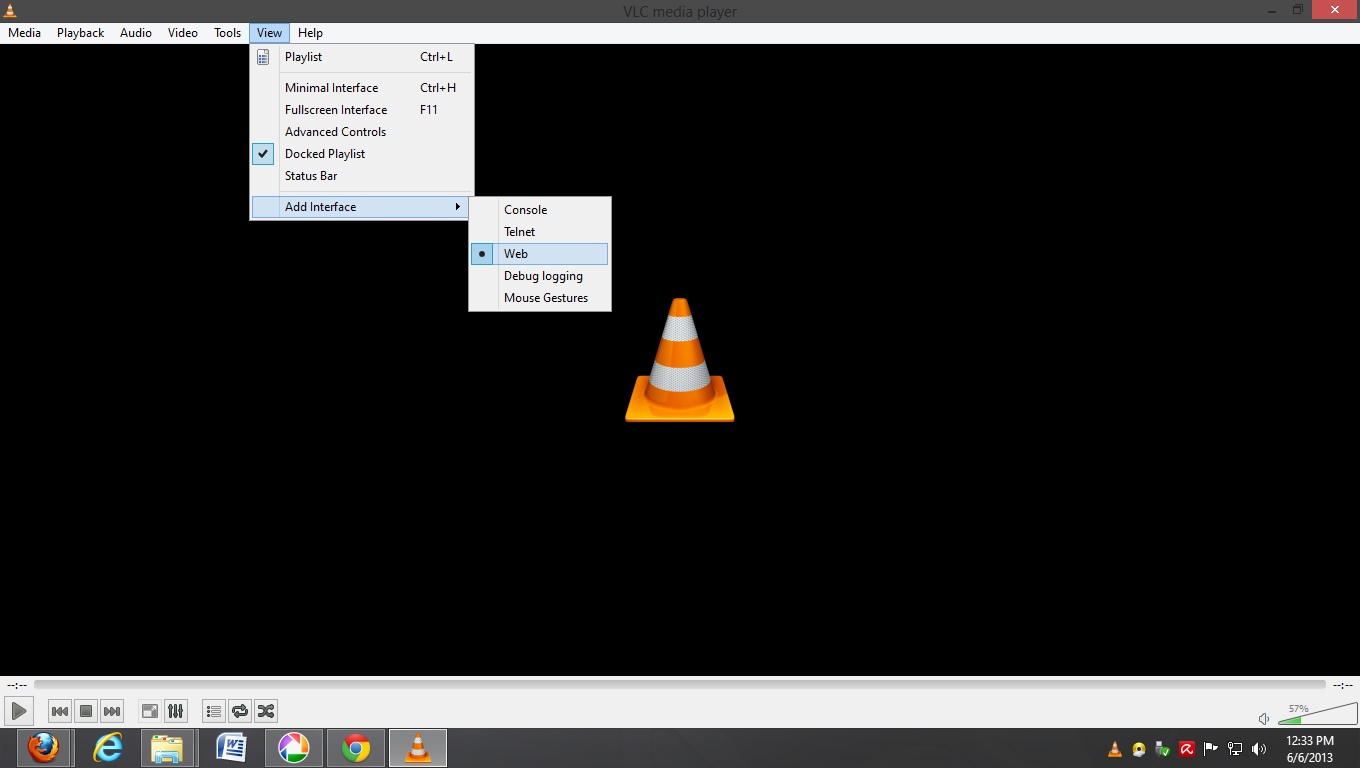Mute audio via speaker icon
Screen dimensions: 1360x768
click(x=1264, y=718)
